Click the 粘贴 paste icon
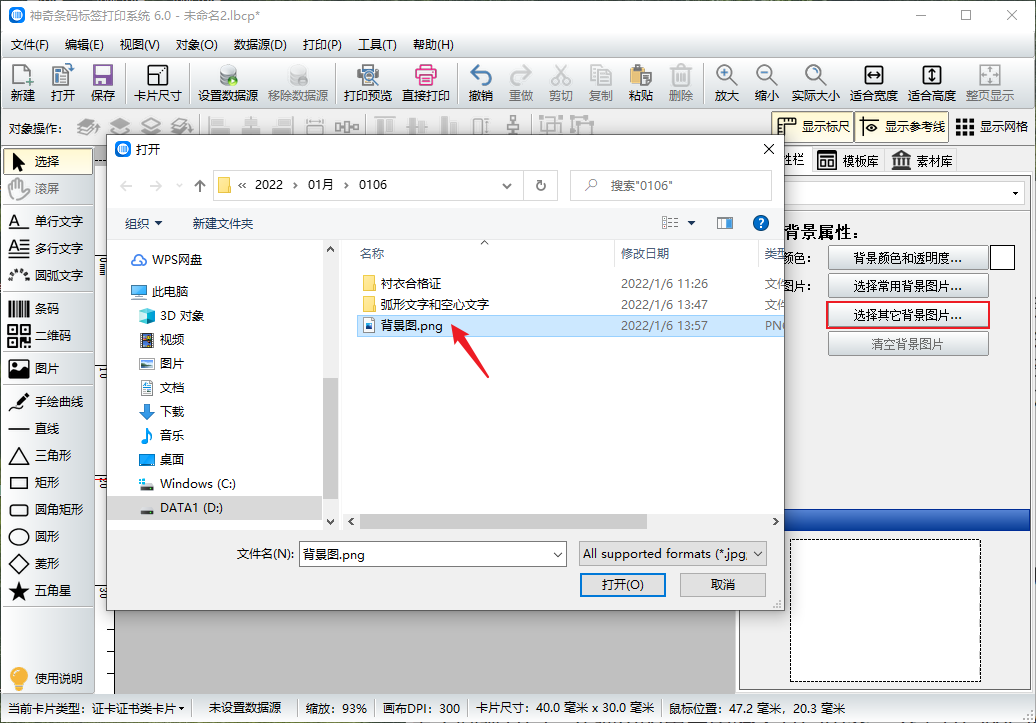1036x723 pixels. (640, 83)
